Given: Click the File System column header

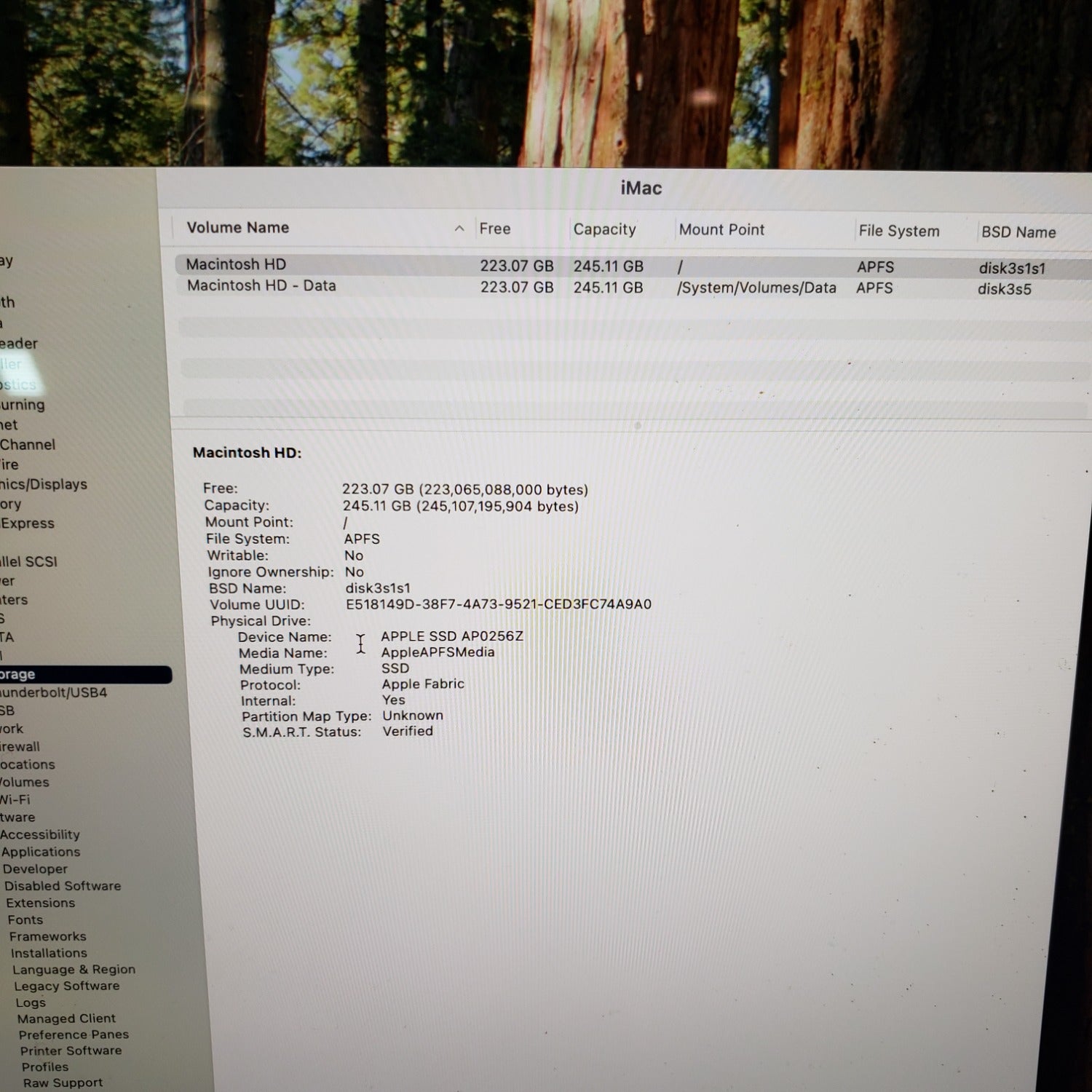Looking at the screenshot, I should coord(898,231).
